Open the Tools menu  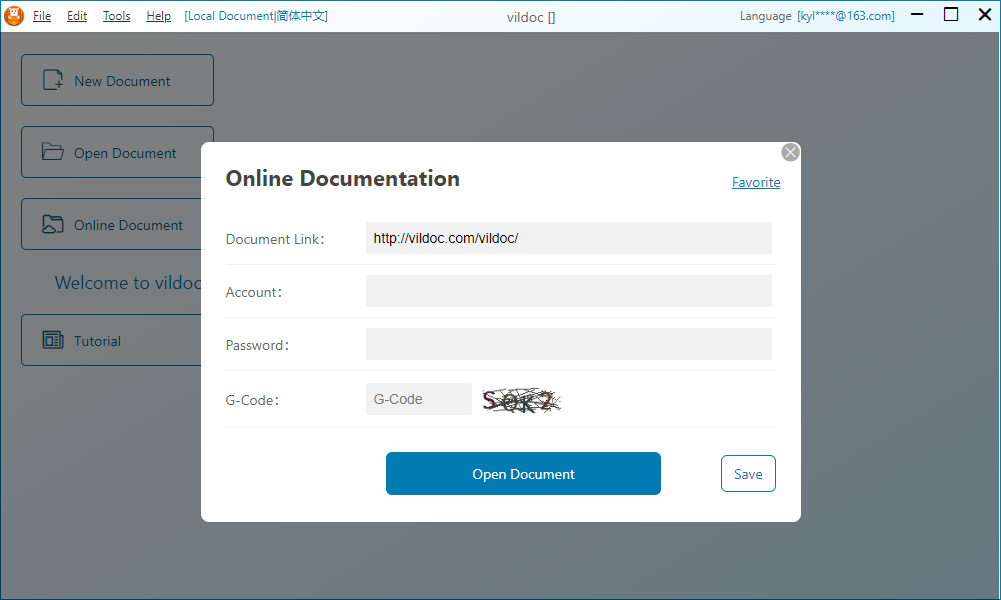click(x=116, y=16)
